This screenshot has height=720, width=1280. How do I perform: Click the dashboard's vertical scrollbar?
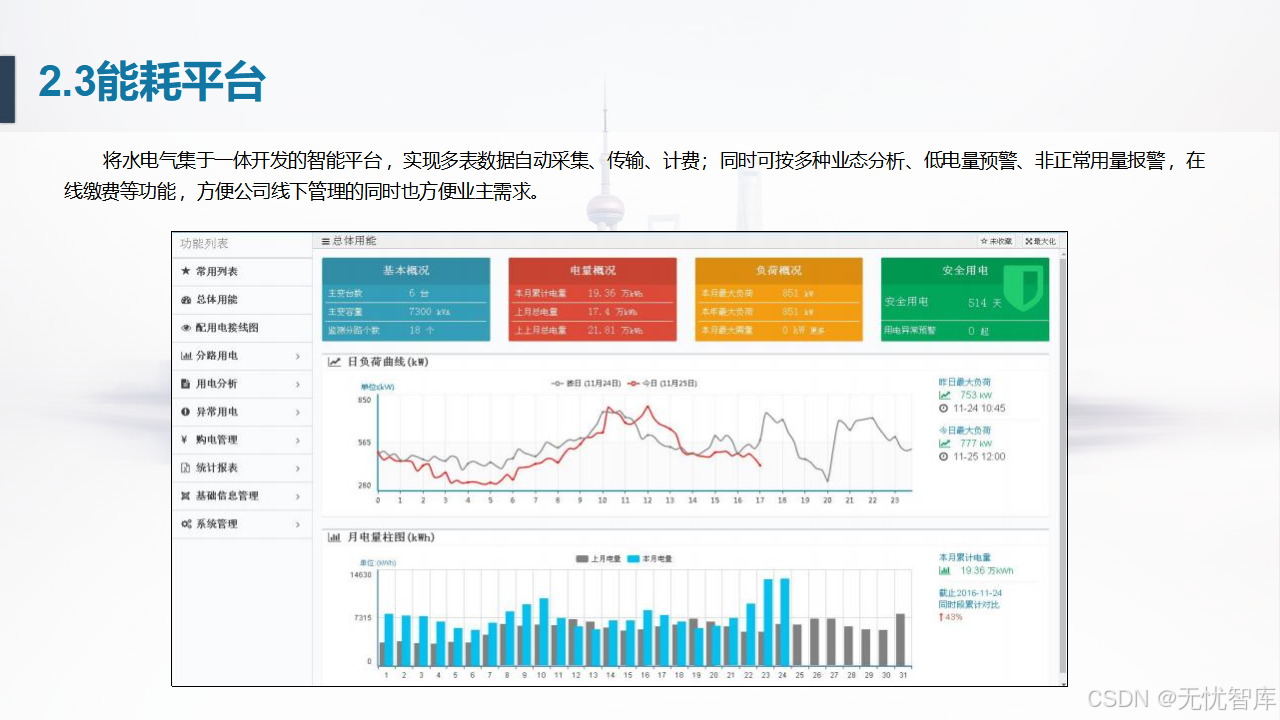click(1062, 465)
